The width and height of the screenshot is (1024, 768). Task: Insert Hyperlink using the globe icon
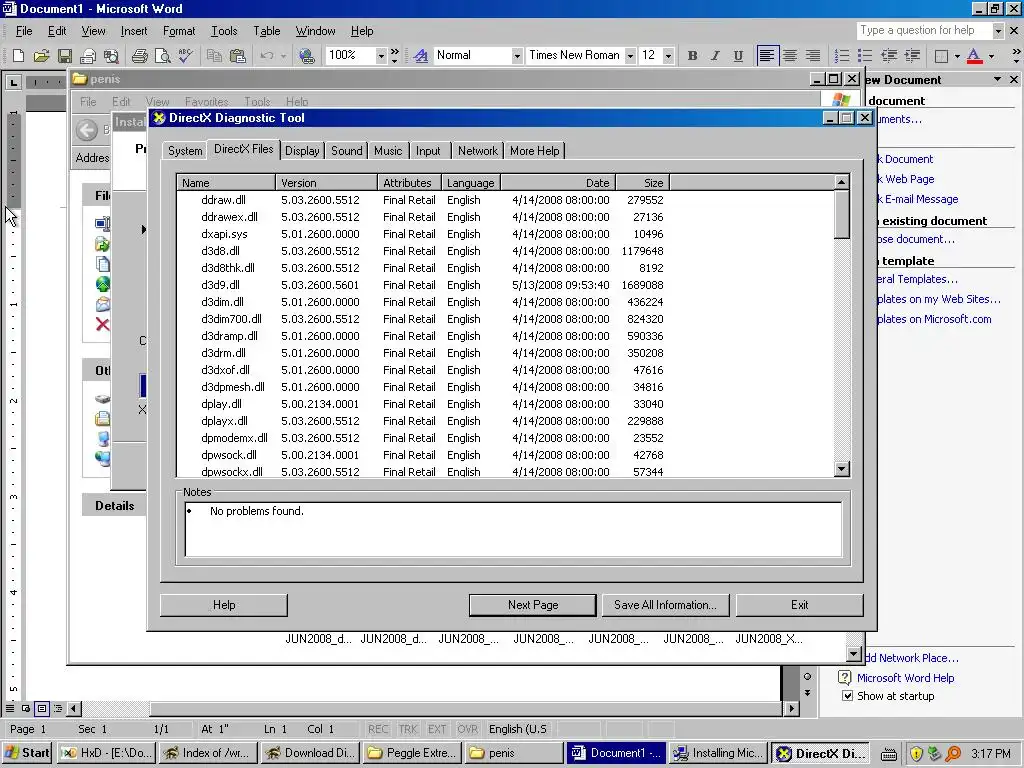306,56
